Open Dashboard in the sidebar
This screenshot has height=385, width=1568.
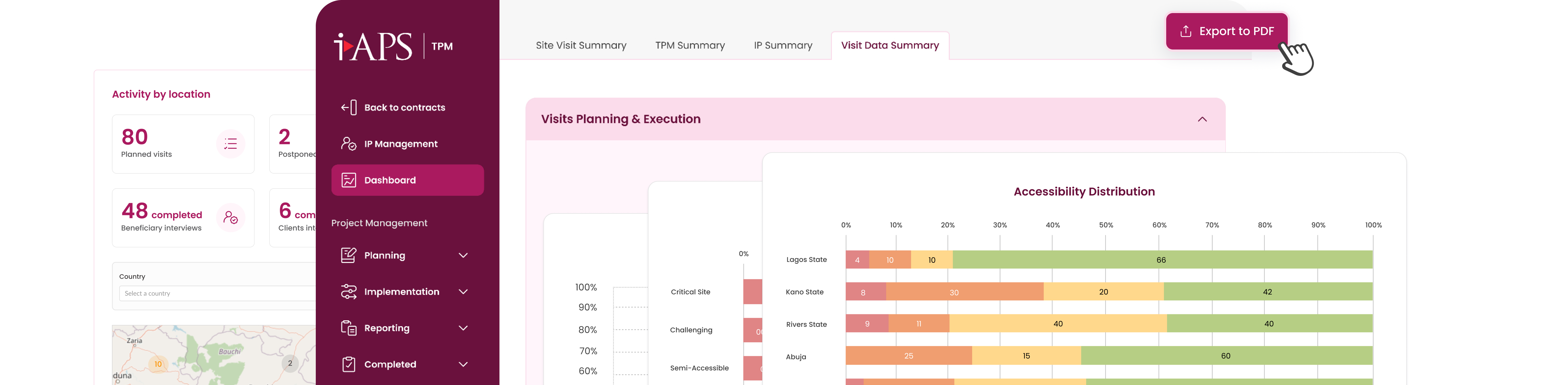click(x=407, y=180)
